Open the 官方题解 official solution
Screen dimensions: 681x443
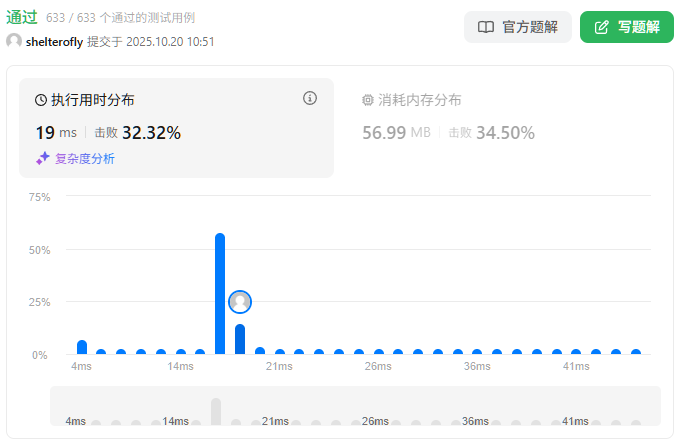click(x=518, y=27)
